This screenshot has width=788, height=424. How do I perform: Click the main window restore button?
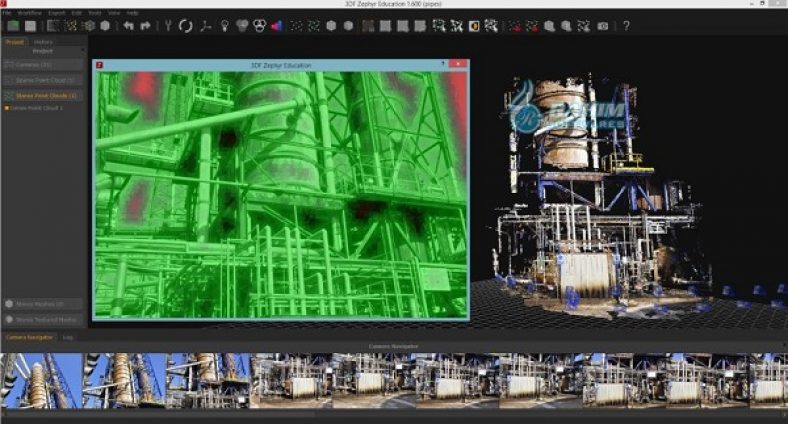(x=763, y=3)
